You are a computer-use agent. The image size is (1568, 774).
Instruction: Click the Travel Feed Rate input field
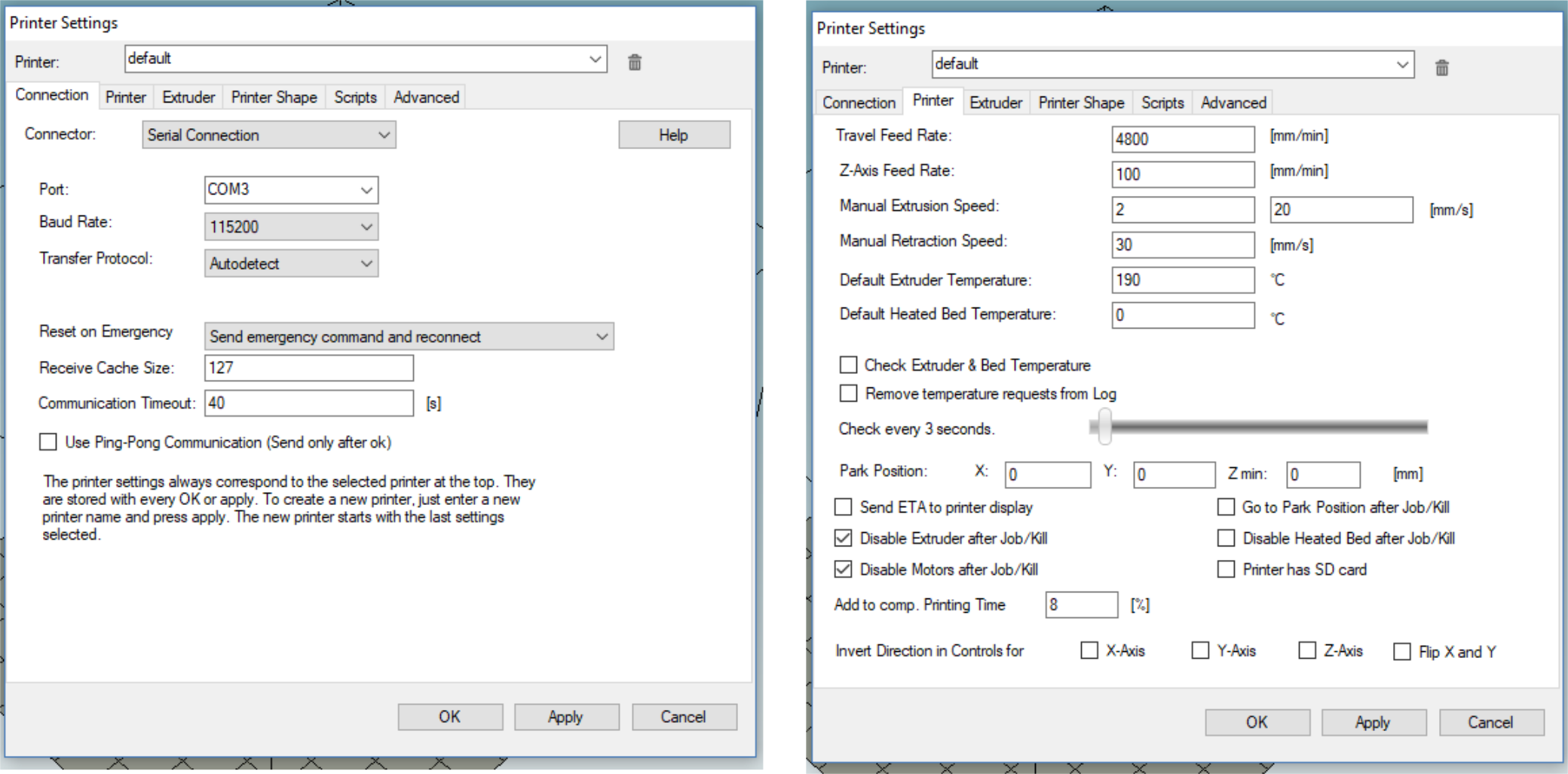click(x=1182, y=139)
